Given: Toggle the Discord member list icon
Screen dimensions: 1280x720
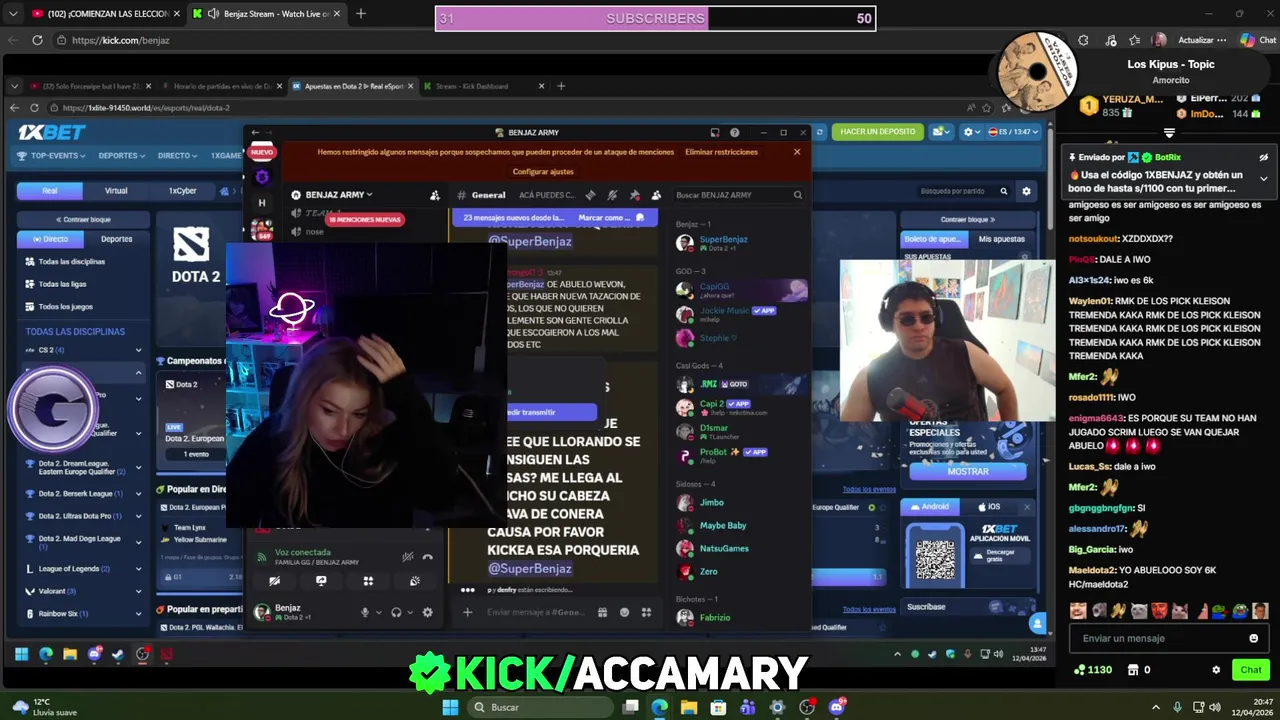Looking at the screenshot, I should 656,195.
